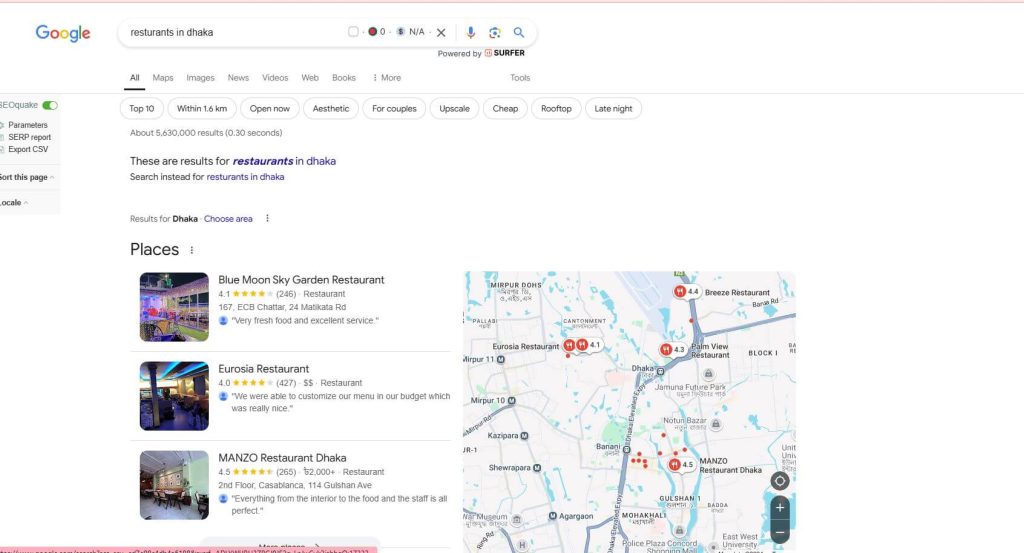Switch to the Videos tab

click(x=275, y=78)
